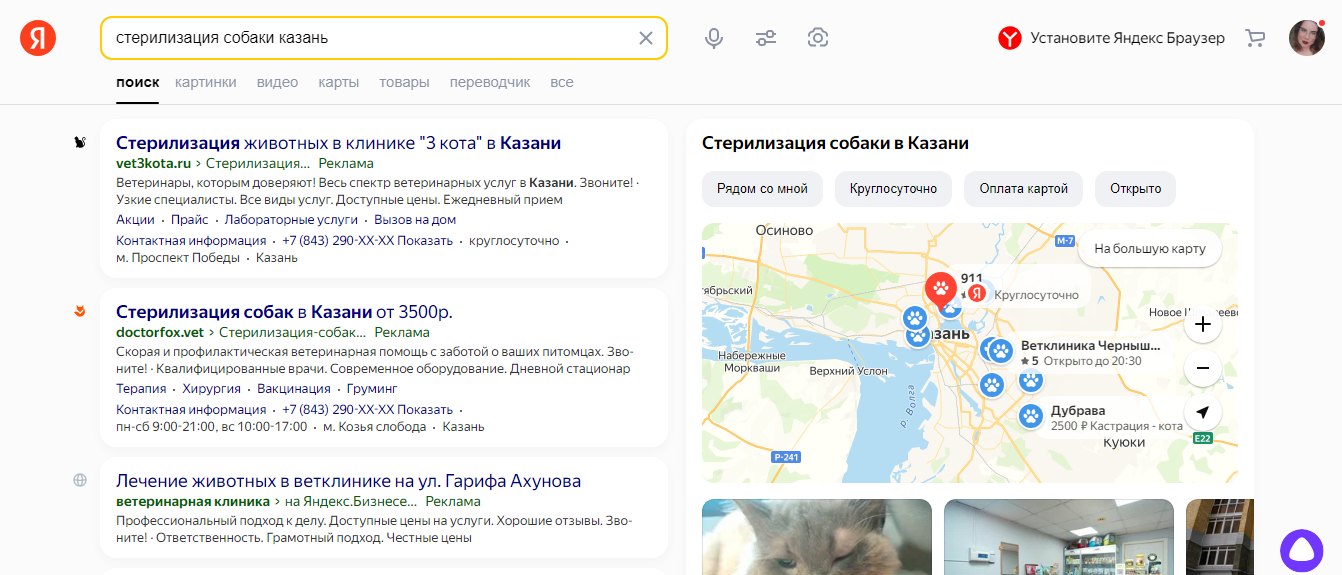The image size is (1342, 575).
Task: Select the red 911 map pin
Action: coord(940,290)
